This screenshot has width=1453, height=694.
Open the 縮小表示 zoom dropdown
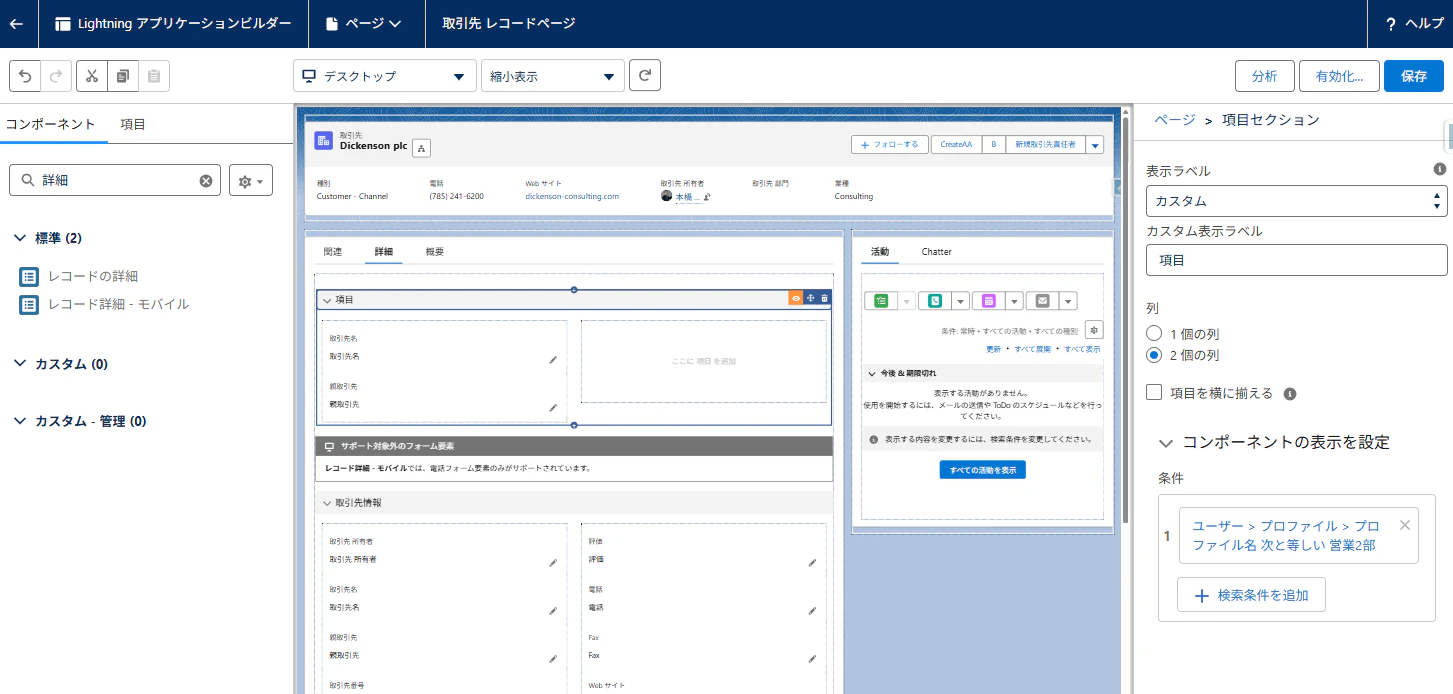coord(552,76)
